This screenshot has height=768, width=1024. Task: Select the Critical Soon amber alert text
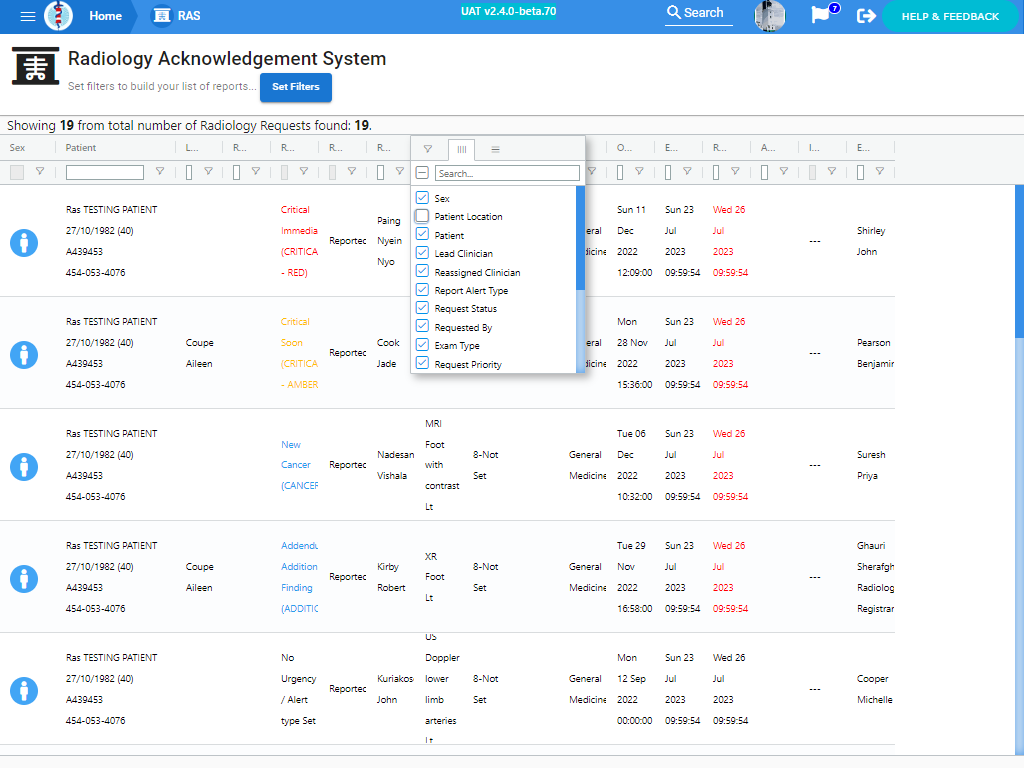tap(299, 353)
